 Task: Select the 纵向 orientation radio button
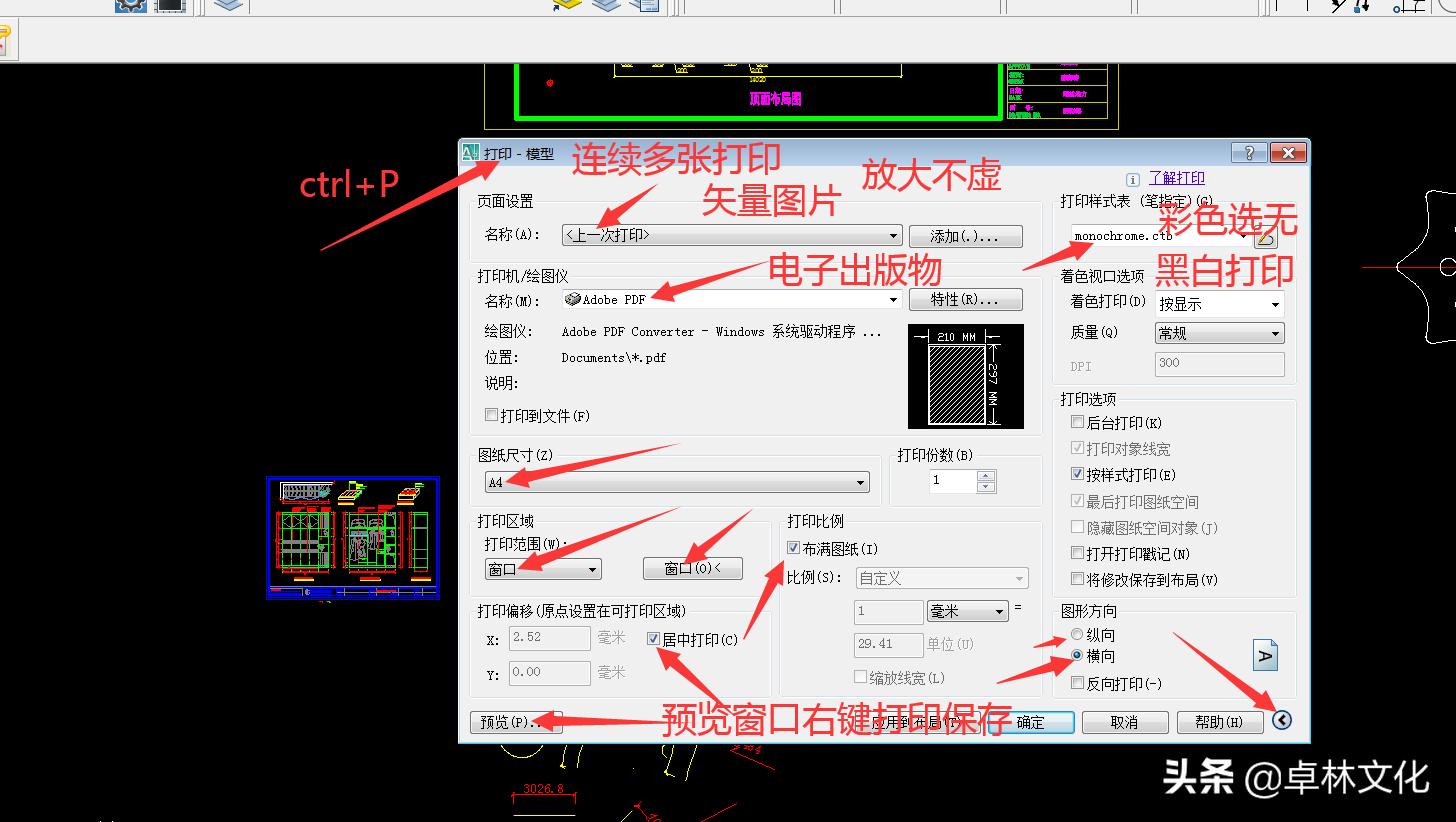point(1077,634)
